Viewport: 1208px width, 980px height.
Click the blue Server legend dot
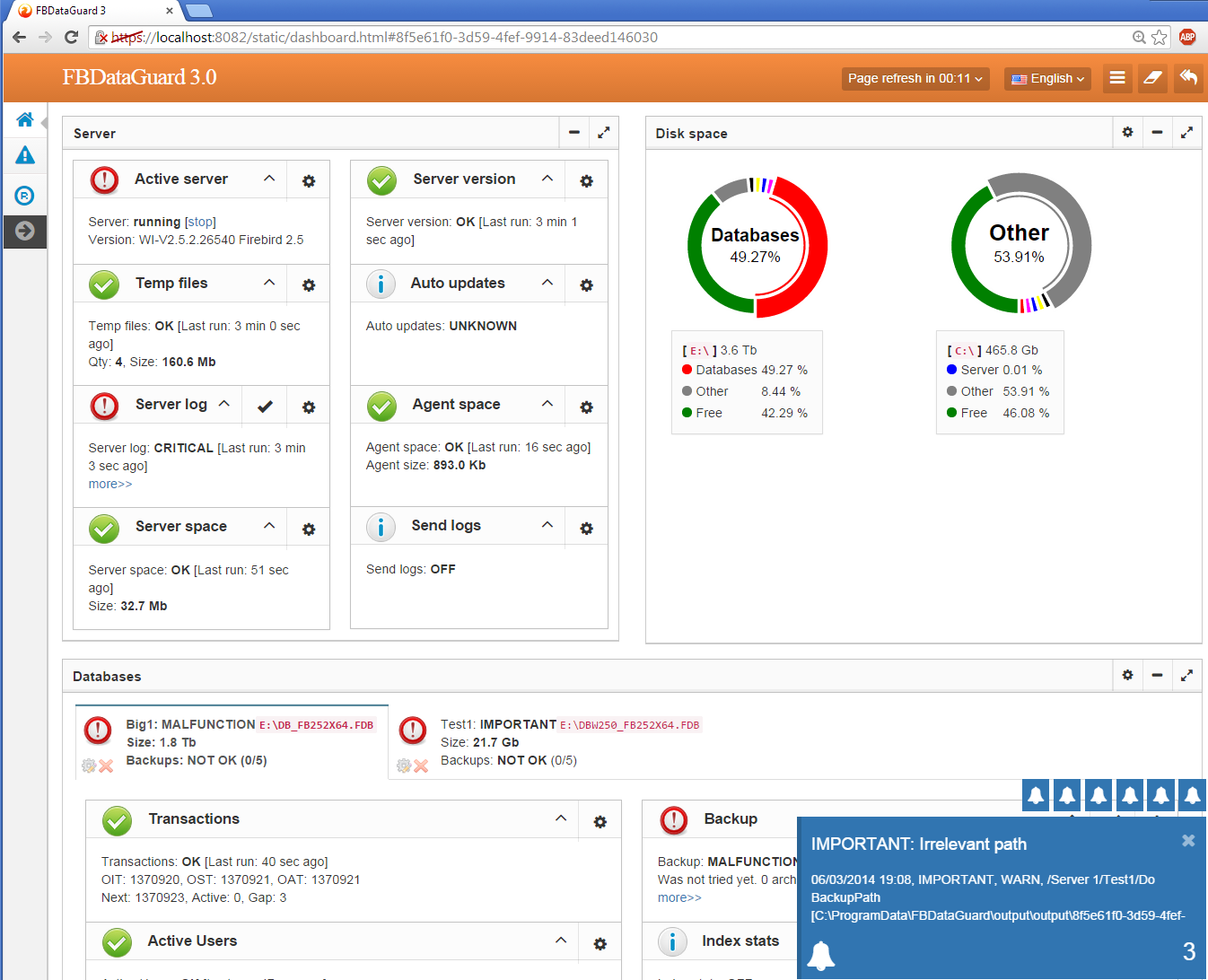pyautogui.click(x=951, y=370)
